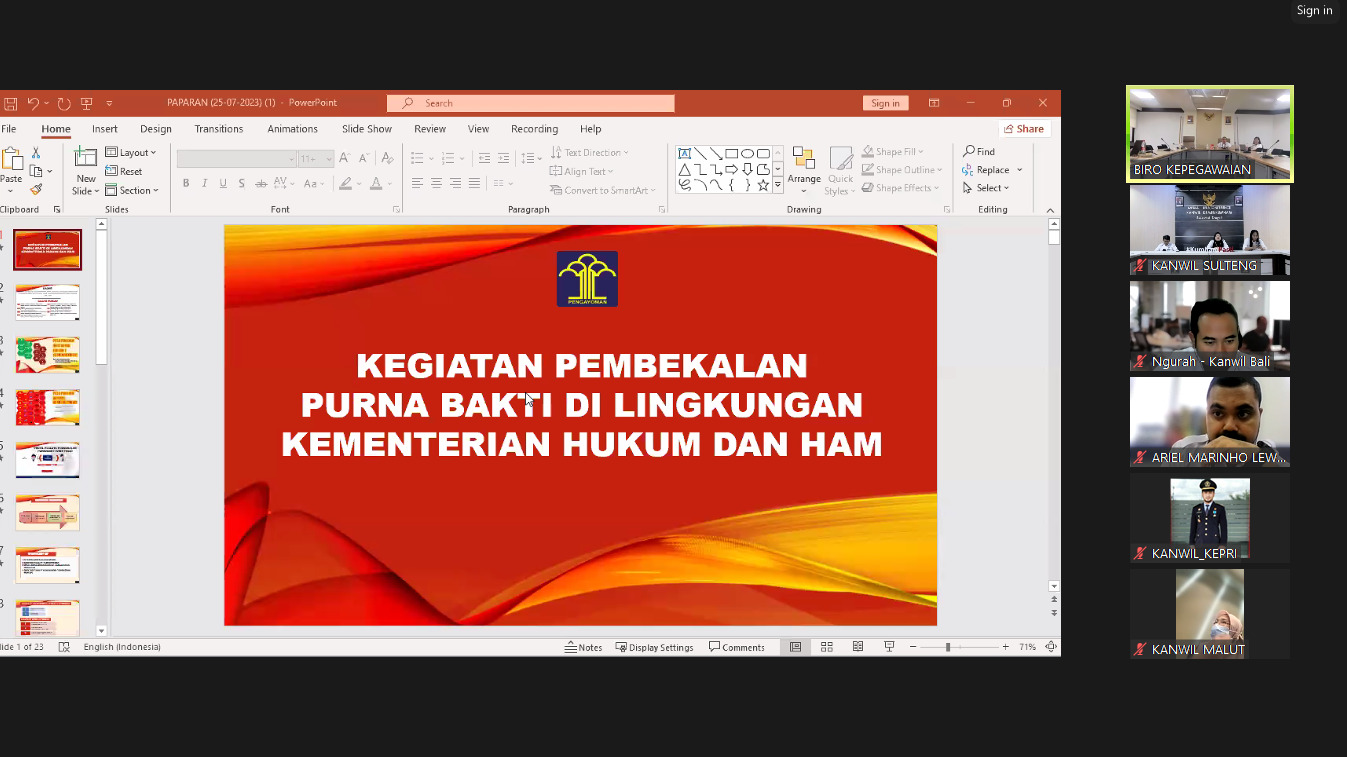Select slide 3 in the thumbnail panel
1347x757 pixels.
tap(47, 354)
